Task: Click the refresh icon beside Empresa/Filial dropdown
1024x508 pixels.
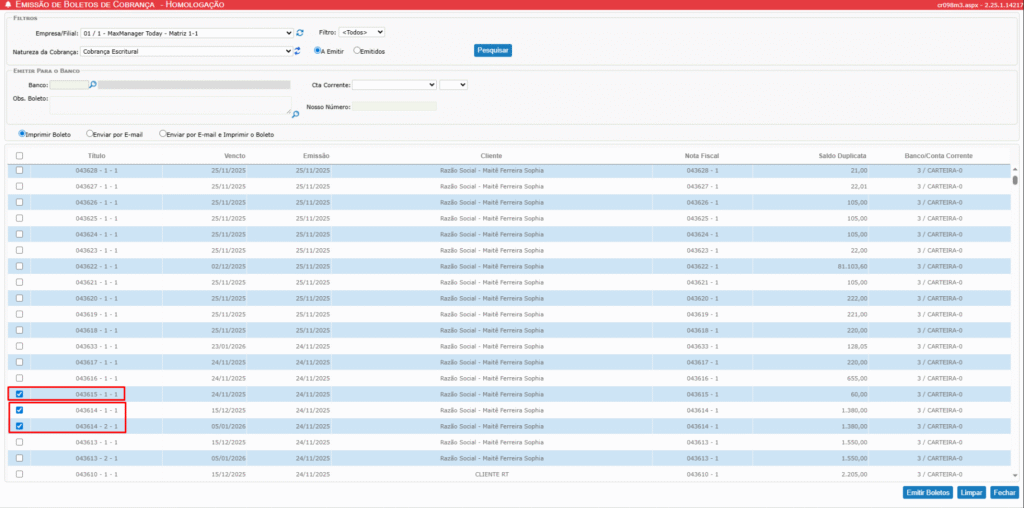Action: point(299,33)
